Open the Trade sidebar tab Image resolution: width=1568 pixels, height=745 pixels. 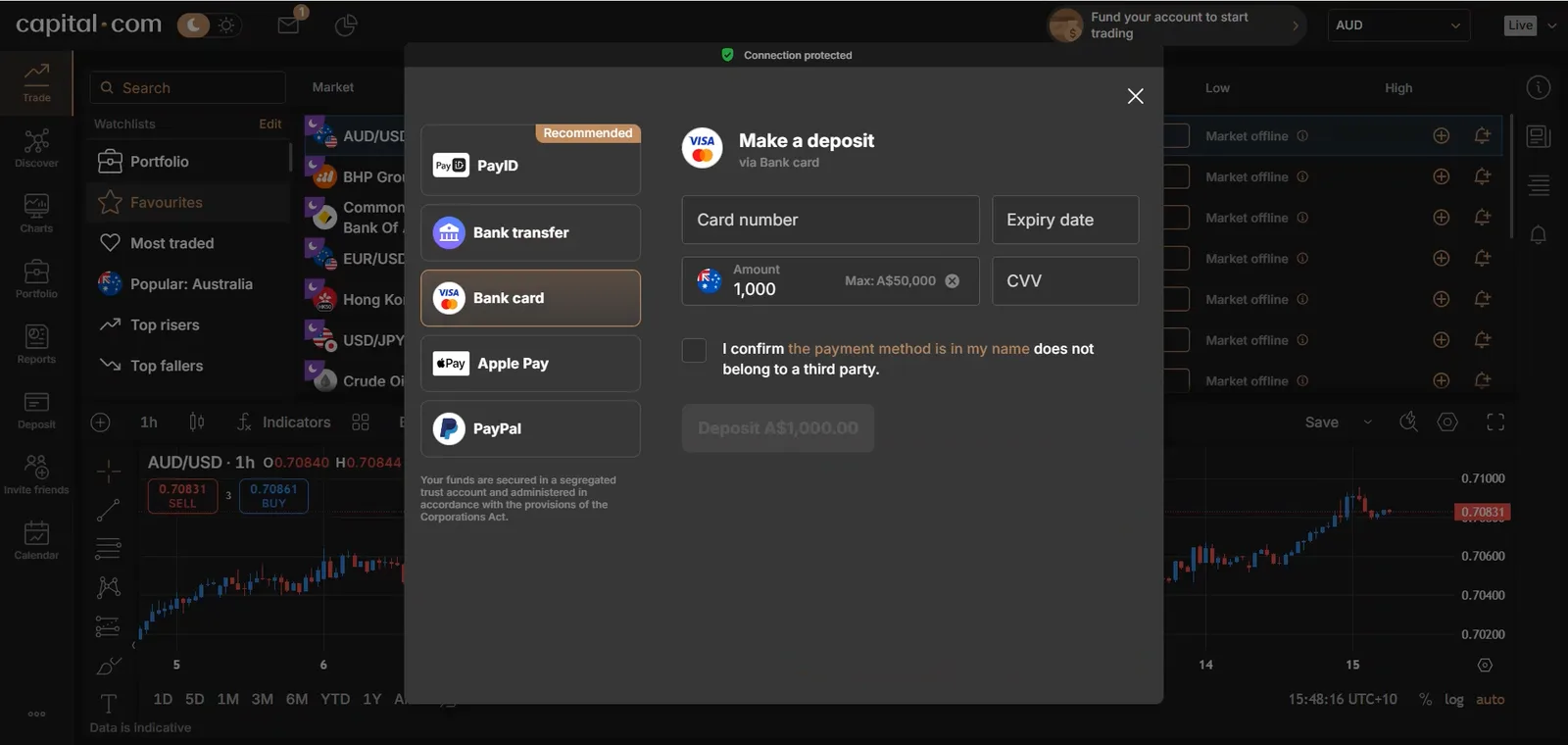[x=36, y=82]
